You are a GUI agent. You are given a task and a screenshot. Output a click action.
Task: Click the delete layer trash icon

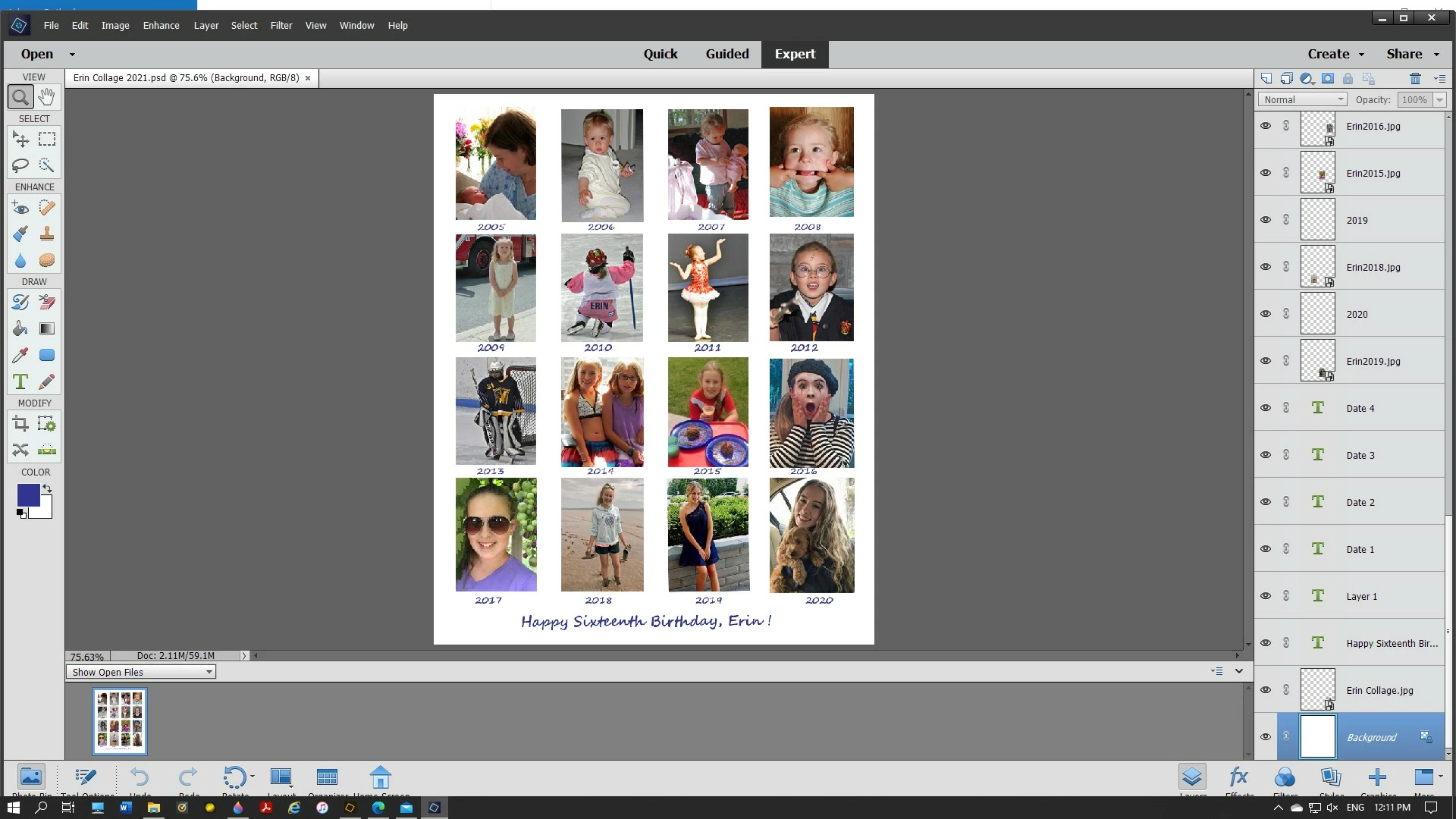click(x=1415, y=78)
